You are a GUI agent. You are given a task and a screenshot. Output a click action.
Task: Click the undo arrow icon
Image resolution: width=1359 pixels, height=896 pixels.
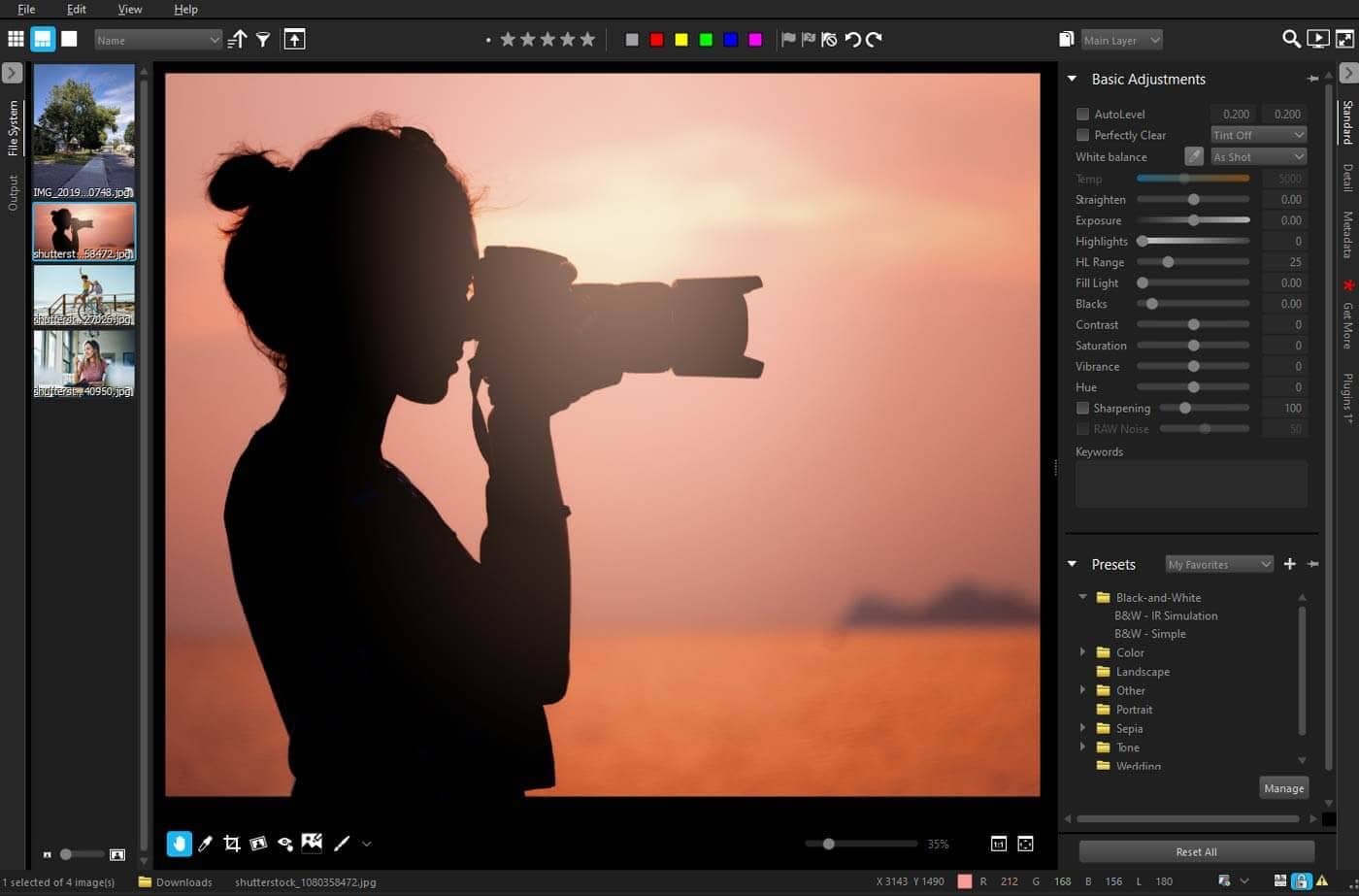tap(852, 40)
